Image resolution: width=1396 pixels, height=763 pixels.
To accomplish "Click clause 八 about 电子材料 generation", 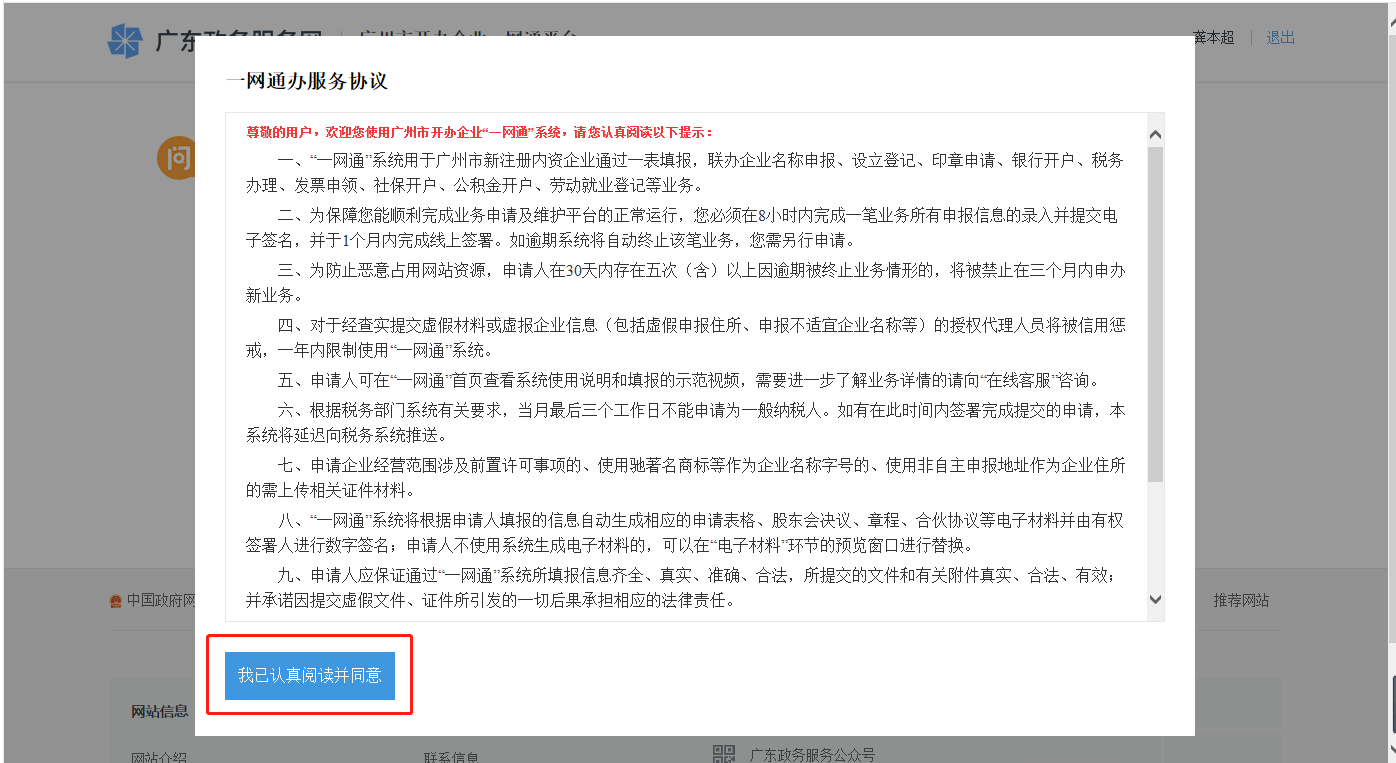I will [685, 533].
